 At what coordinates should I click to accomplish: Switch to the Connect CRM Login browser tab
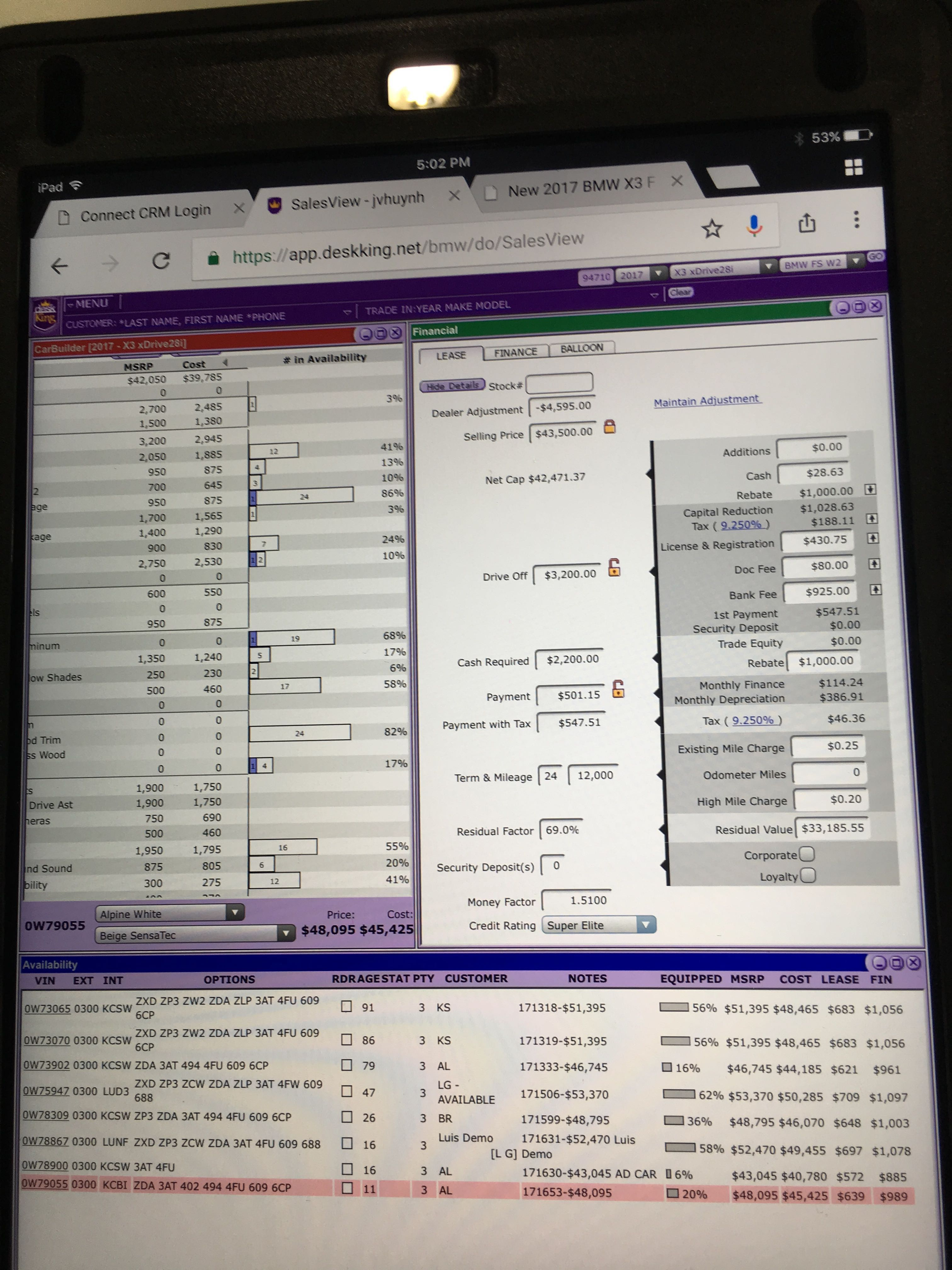click(x=145, y=213)
